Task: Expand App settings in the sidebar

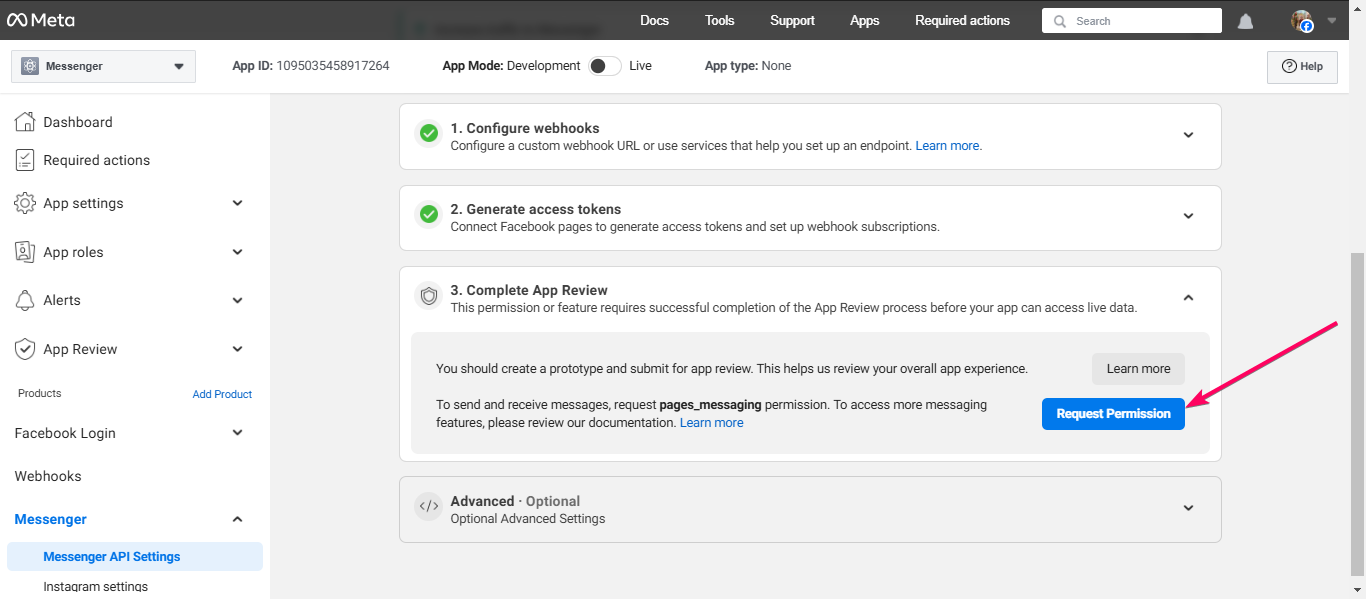Action: click(x=238, y=203)
